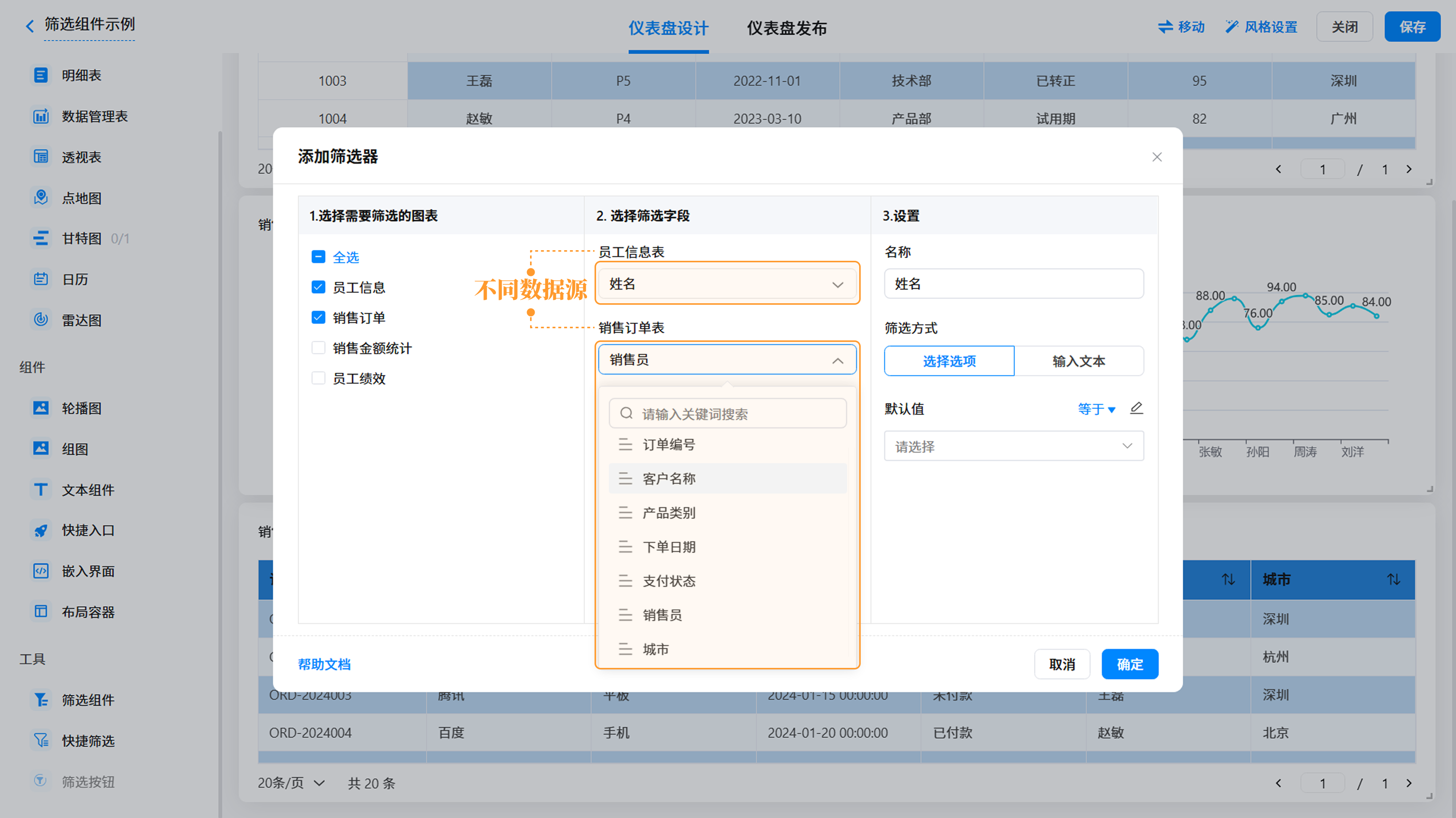
Task: Add a 轮播图 component icon
Action: pyautogui.click(x=41, y=408)
